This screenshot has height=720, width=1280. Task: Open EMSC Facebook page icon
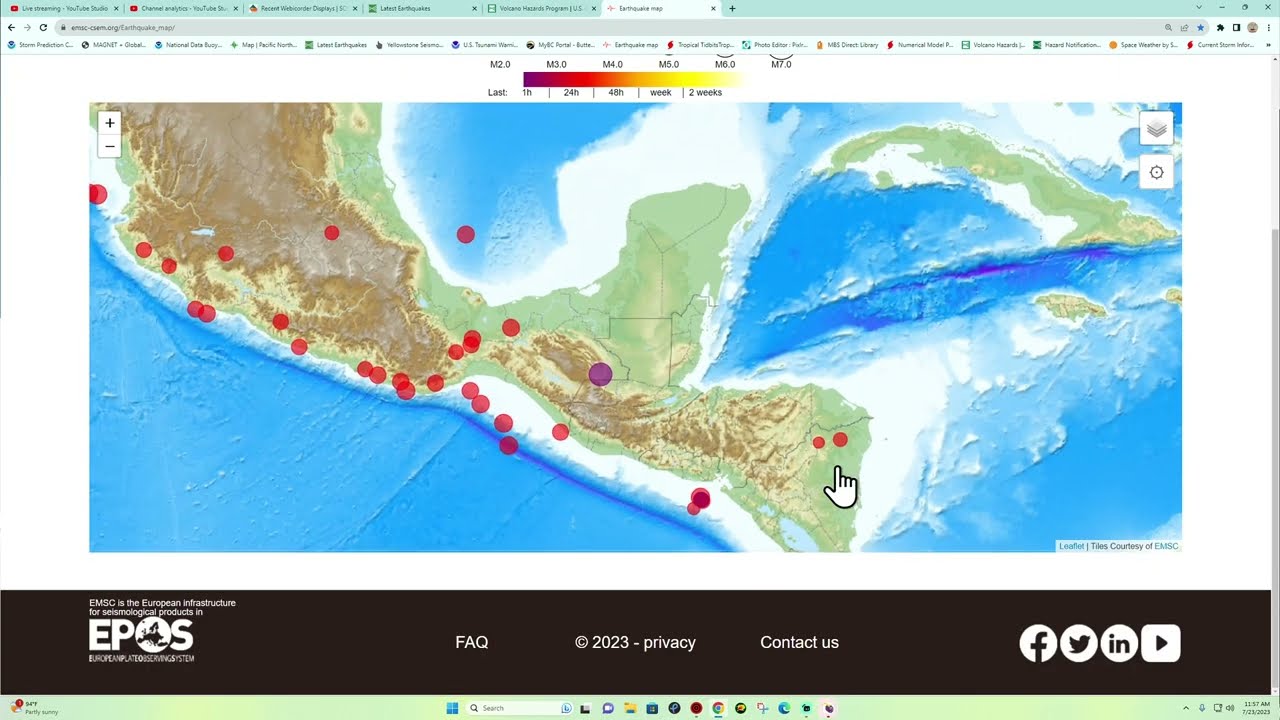pyautogui.click(x=1038, y=643)
